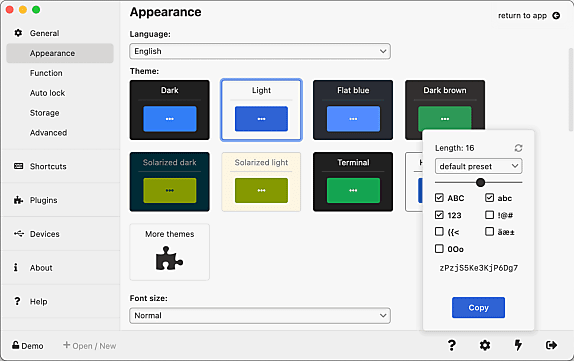Image resolution: width=574 pixels, height=361 pixels.
Task: Enable the !@# special characters checkbox
Action: pos(489,215)
